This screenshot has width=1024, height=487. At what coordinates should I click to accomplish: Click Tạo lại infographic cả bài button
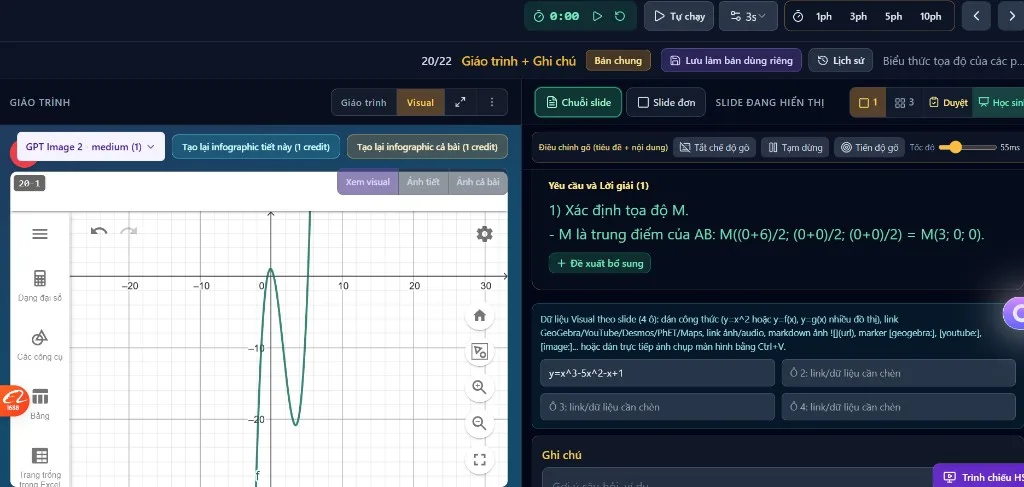coord(427,147)
